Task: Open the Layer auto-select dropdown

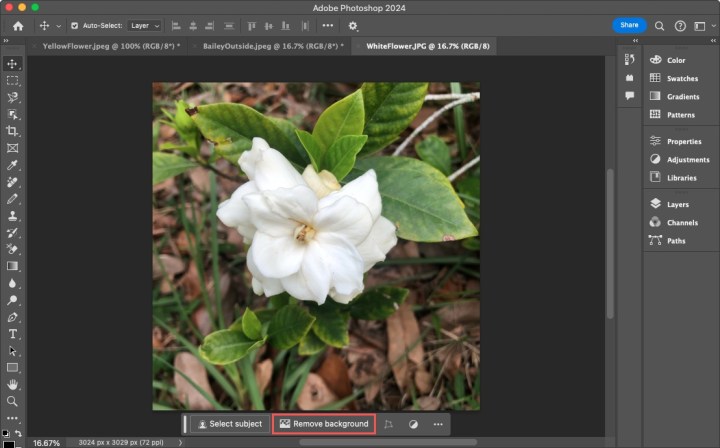Action: click(x=144, y=25)
